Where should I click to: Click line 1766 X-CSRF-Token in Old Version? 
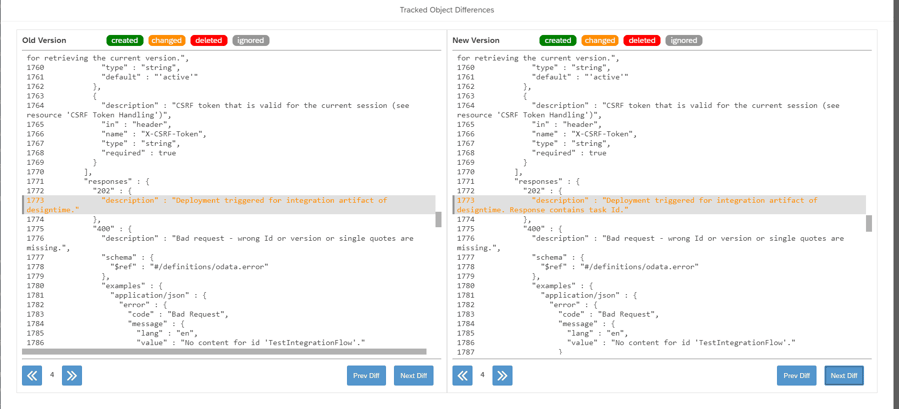pyautogui.click(x=154, y=134)
